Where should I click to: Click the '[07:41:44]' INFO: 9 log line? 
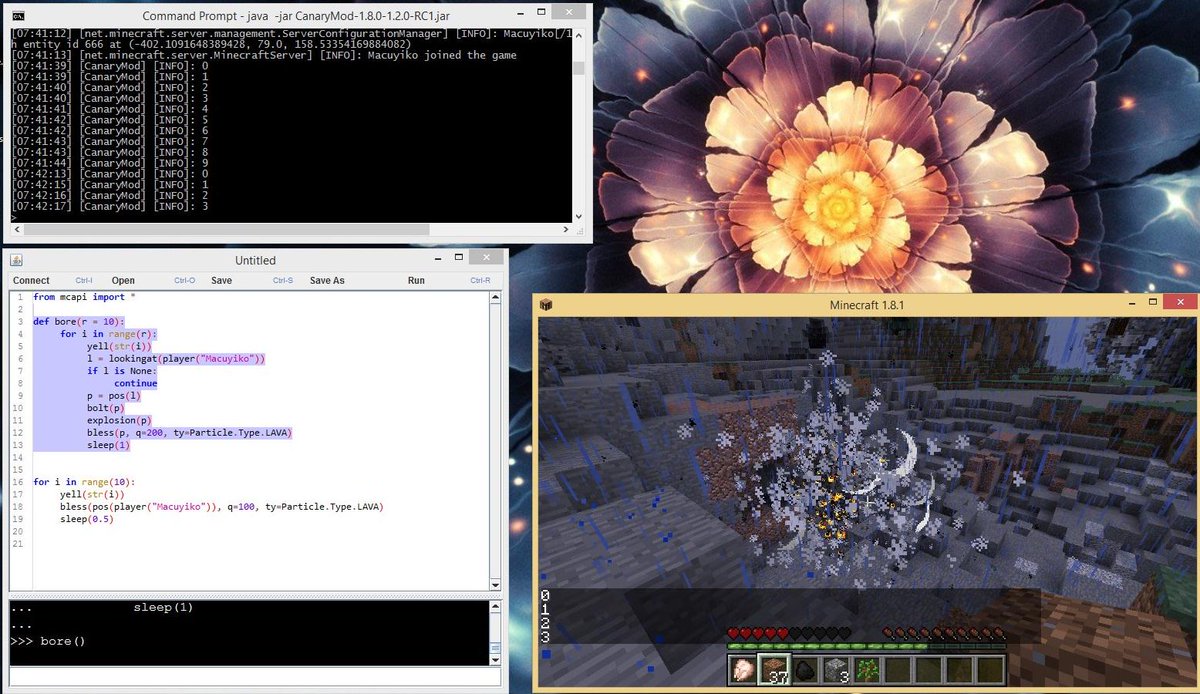[x=109, y=162]
